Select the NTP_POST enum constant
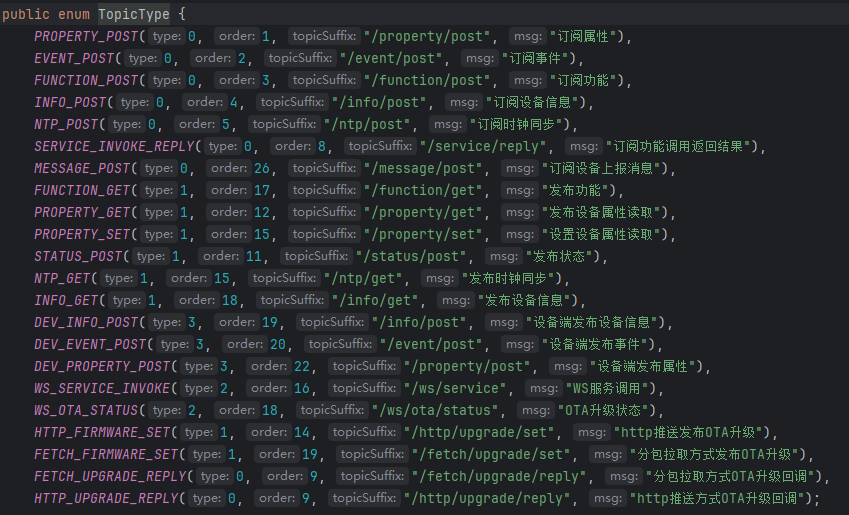This screenshot has width=849, height=515. [x=66, y=125]
